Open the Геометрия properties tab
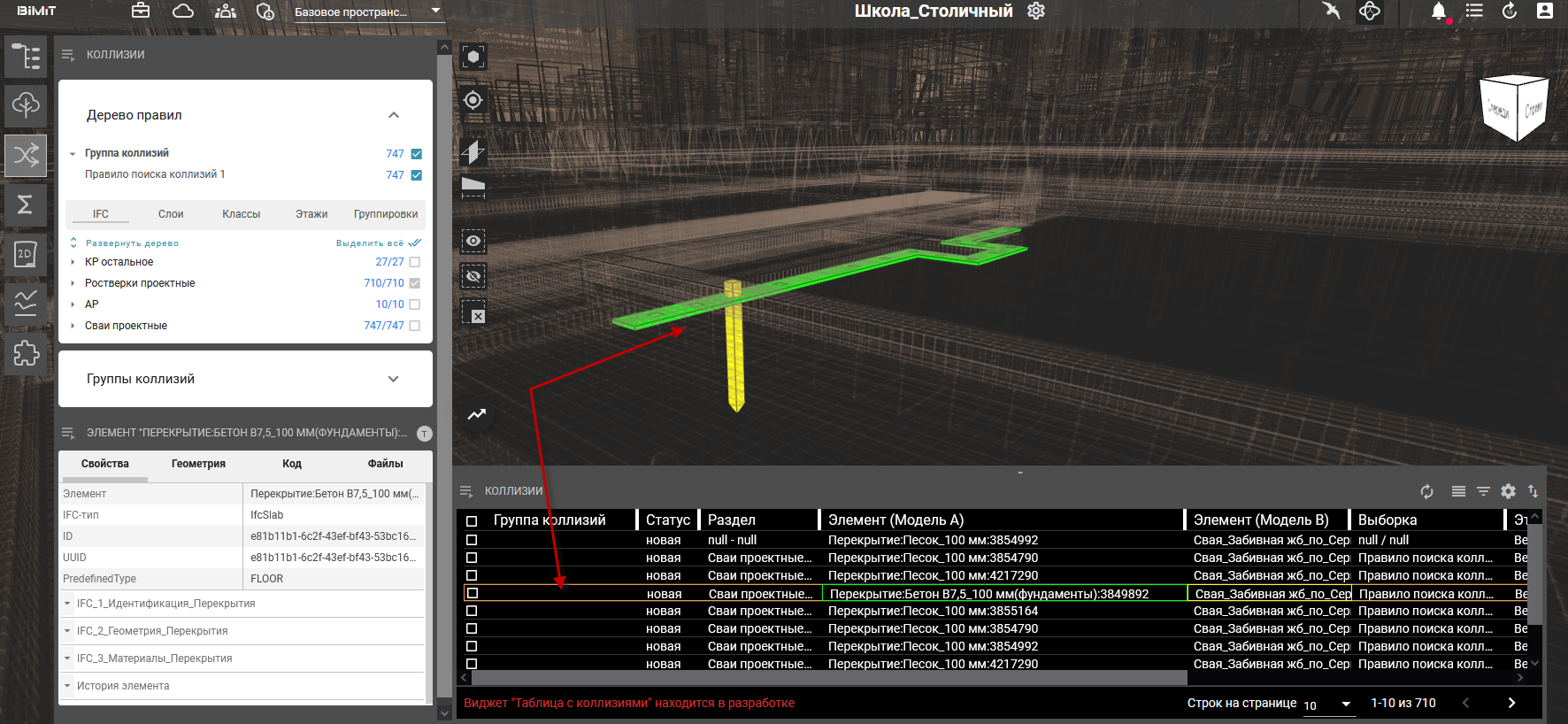Screen dimensions: 1568x724 coord(198,464)
